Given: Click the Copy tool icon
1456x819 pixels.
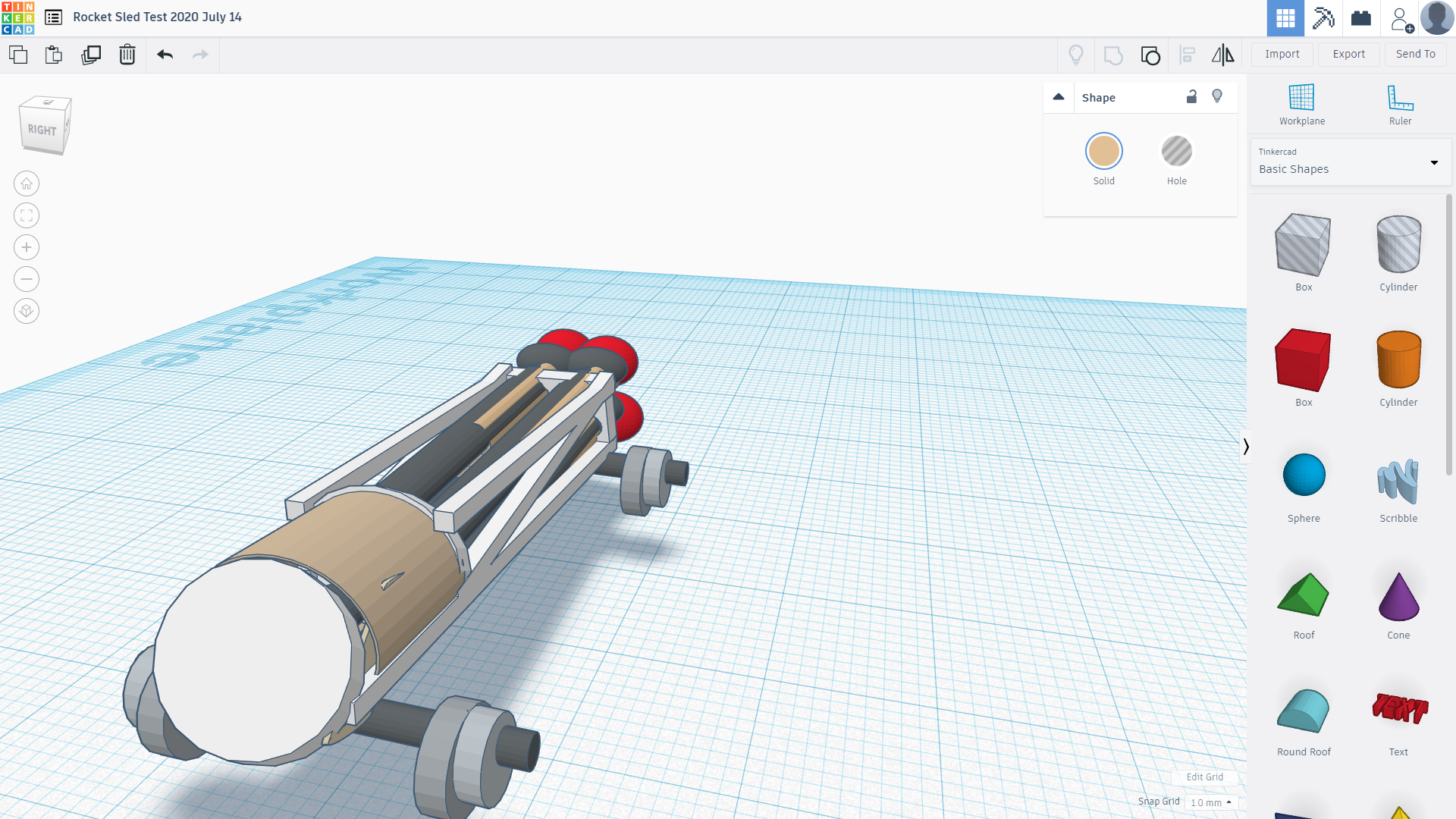Looking at the screenshot, I should [18, 55].
